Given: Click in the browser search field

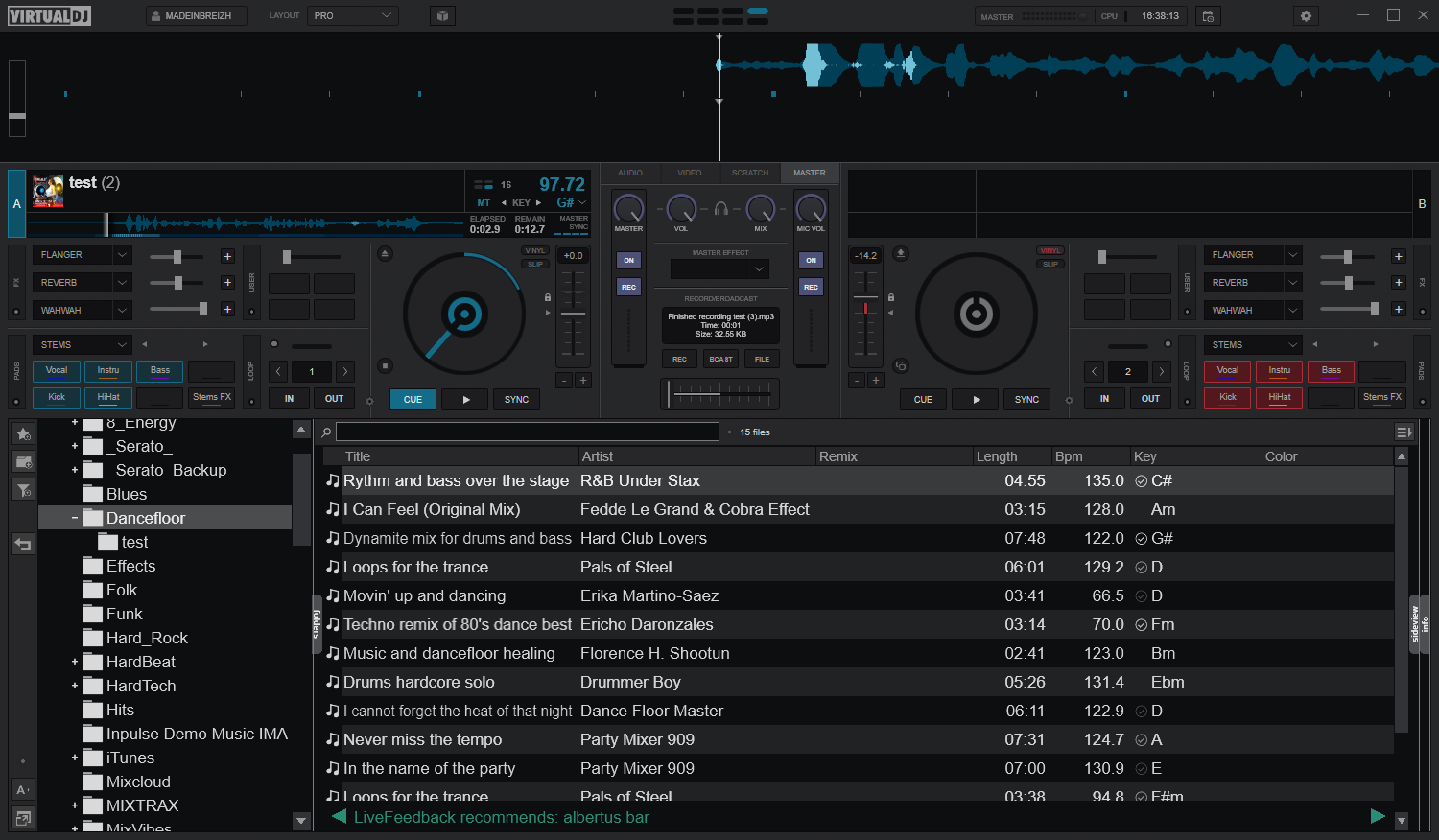Looking at the screenshot, I should click(x=527, y=432).
